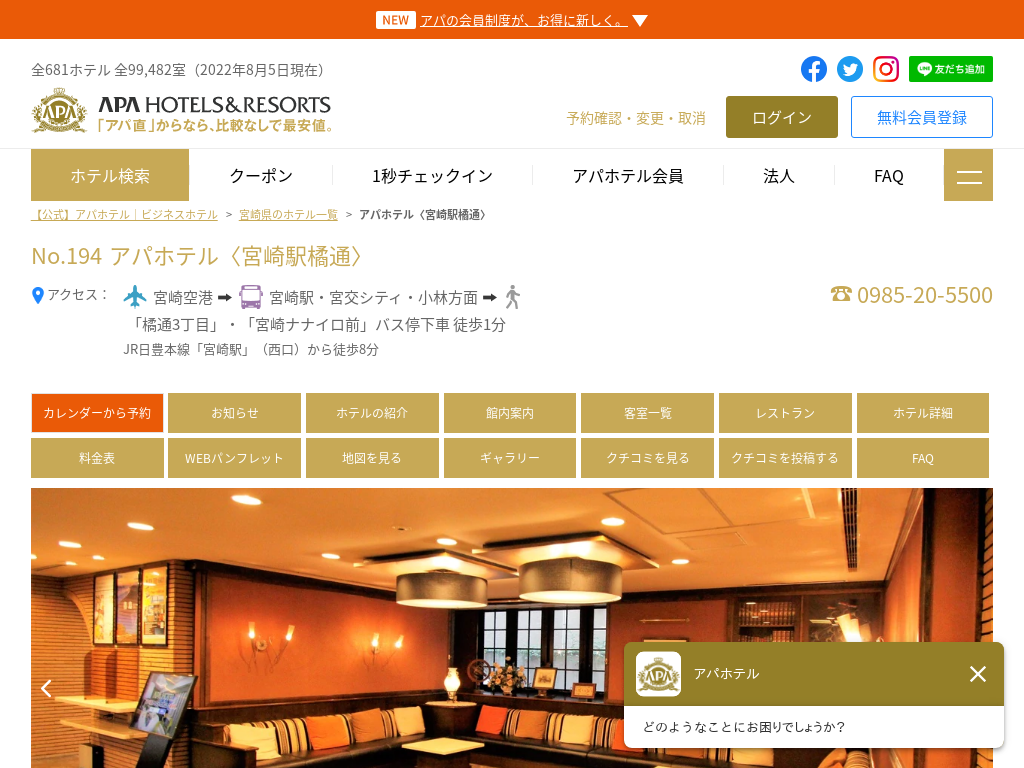Image resolution: width=1024 pixels, height=768 pixels.
Task: Click the hotel title No.194 アパホテル〈宮崎駅橘通〉
Action: tap(197, 257)
